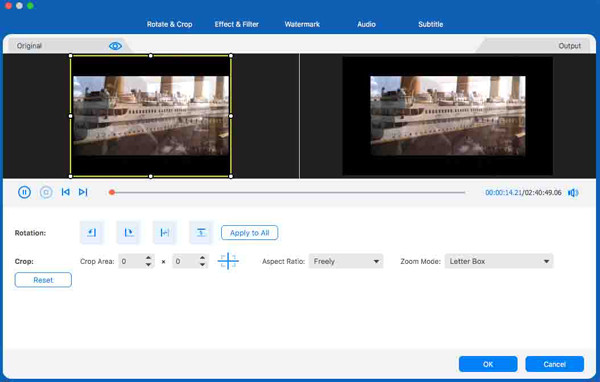Click the output preview video thumbnail
The image size is (600, 382).
click(448, 116)
